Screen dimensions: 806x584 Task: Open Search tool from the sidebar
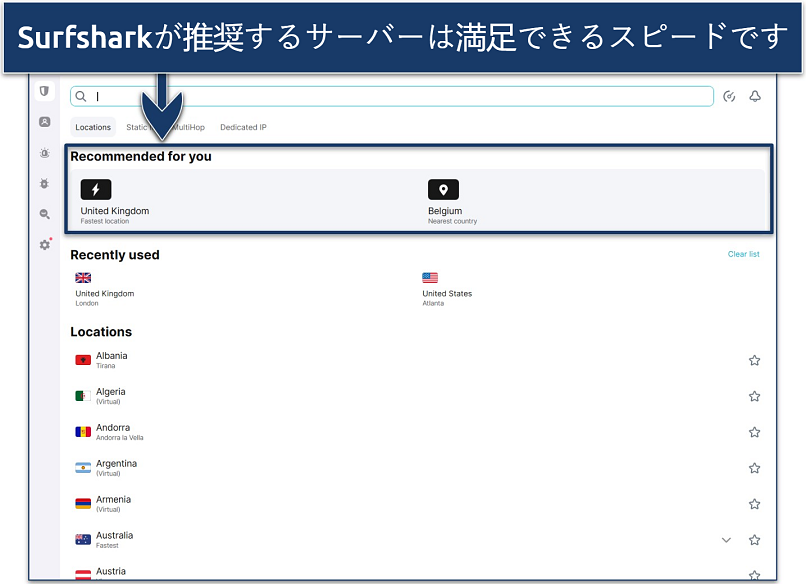[x=44, y=214]
